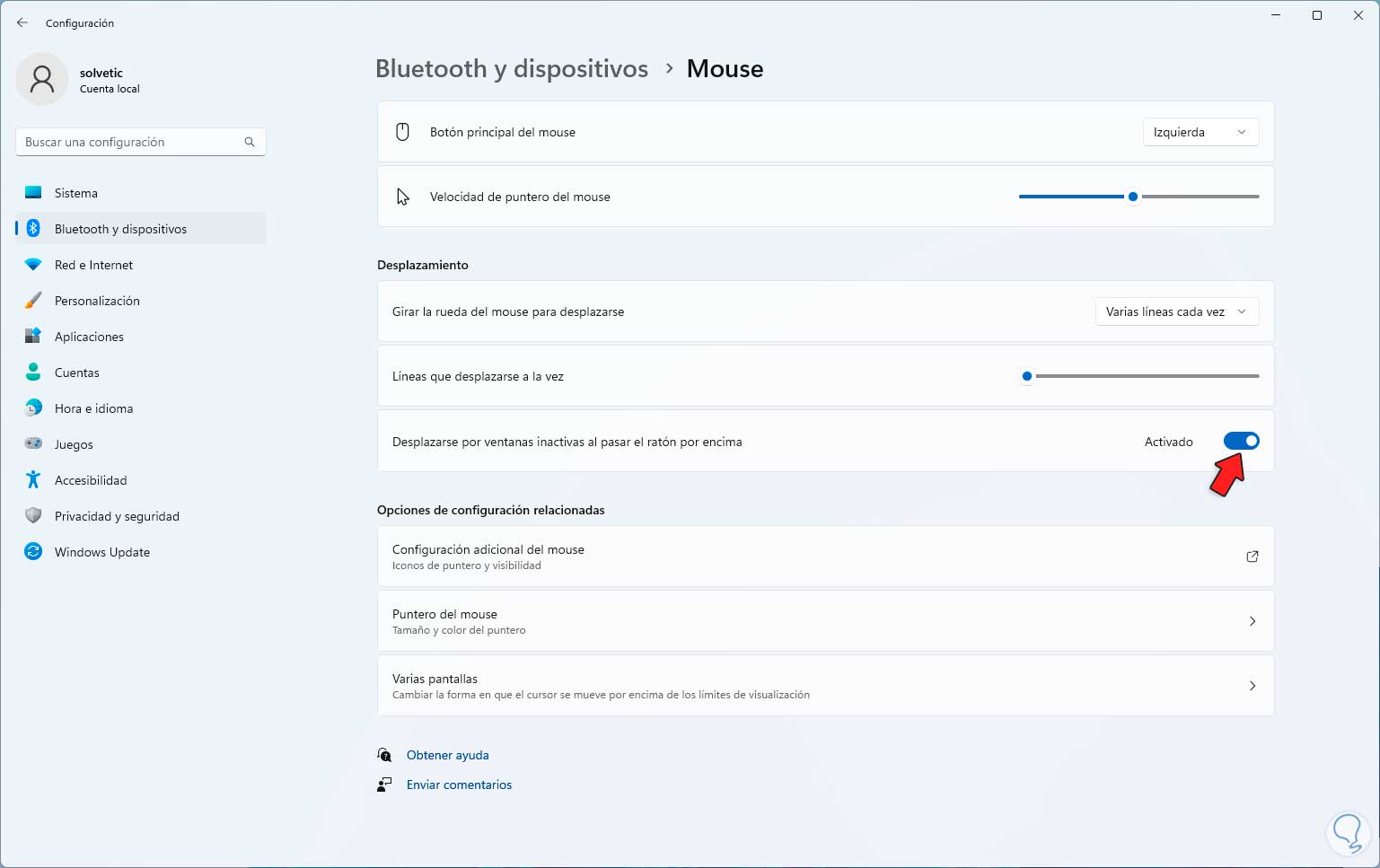
Task: Select Aplicaciones in the sidebar
Action: [89, 337]
